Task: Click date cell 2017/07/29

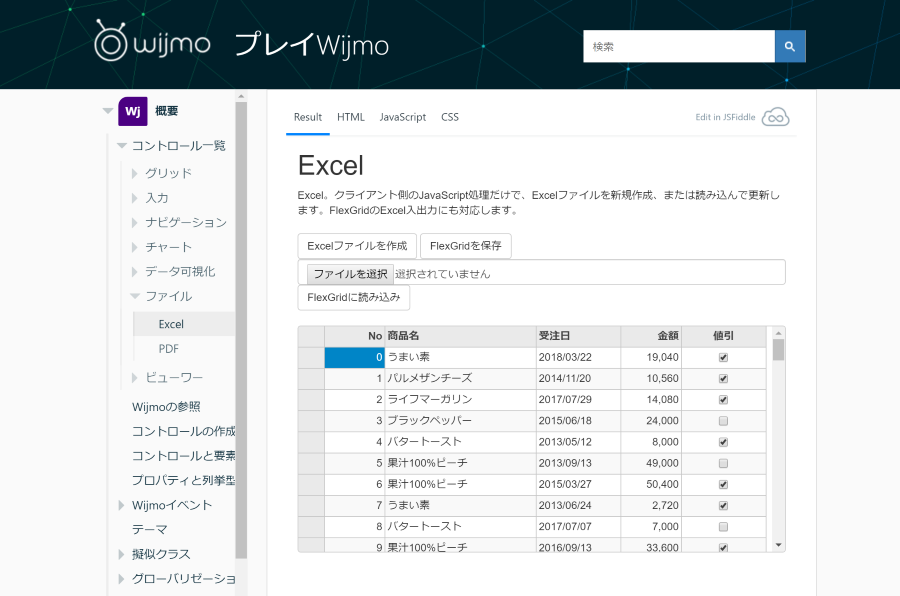Action: (578, 400)
